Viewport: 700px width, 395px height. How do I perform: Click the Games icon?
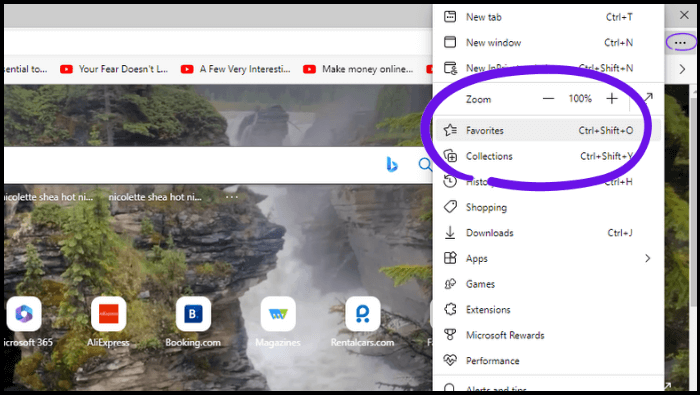click(x=450, y=284)
